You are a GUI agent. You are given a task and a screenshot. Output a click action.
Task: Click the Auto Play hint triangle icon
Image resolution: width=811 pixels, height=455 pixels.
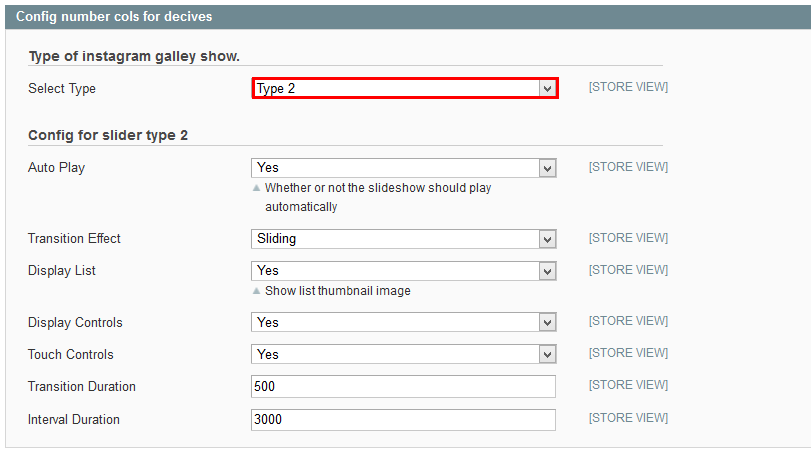pyautogui.click(x=256, y=188)
